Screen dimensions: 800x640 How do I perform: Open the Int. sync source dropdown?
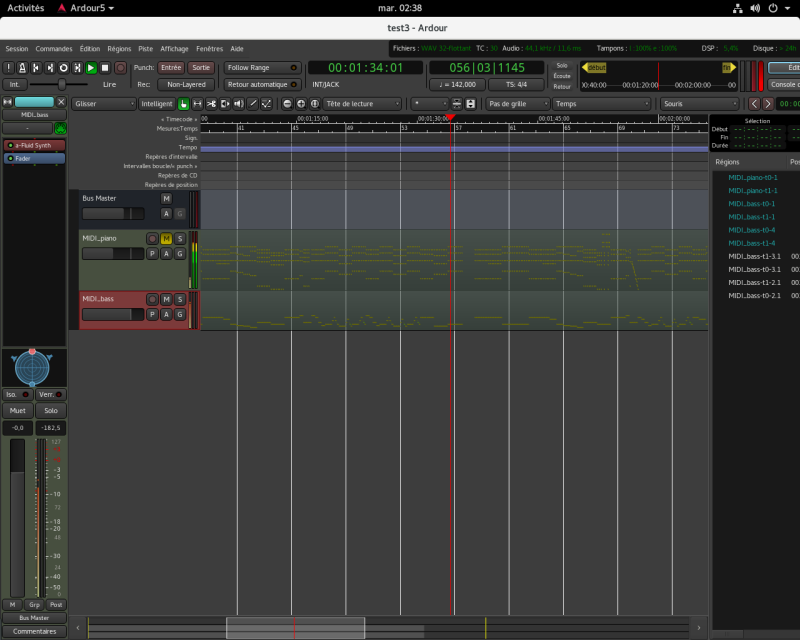[14, 85]
